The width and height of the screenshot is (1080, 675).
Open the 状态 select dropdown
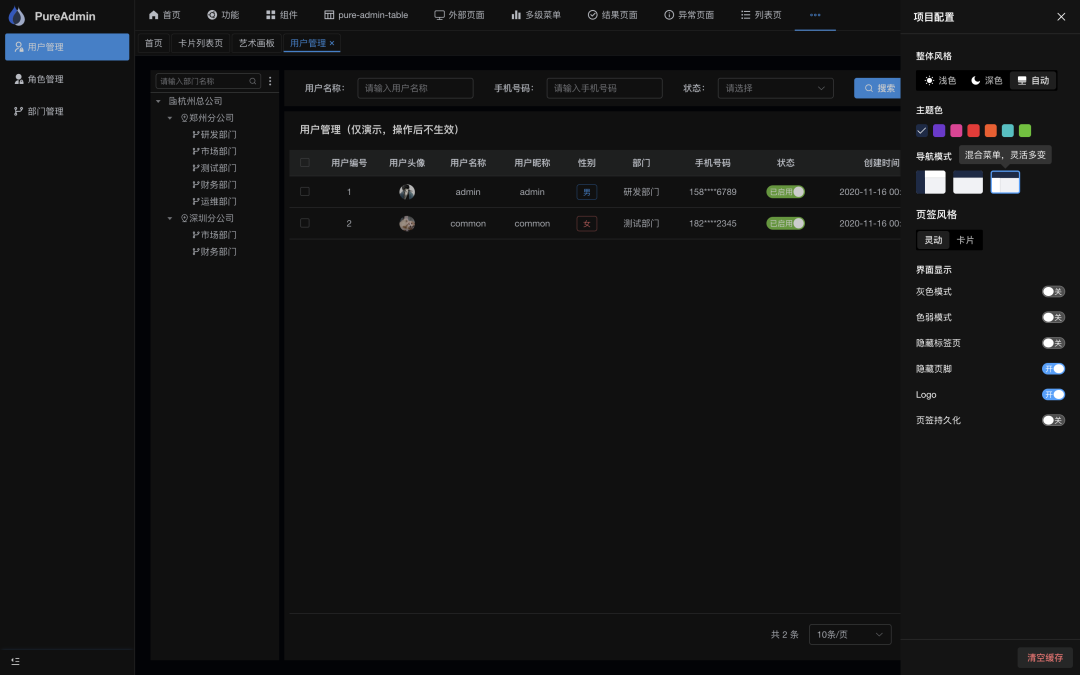pos(775,88)
